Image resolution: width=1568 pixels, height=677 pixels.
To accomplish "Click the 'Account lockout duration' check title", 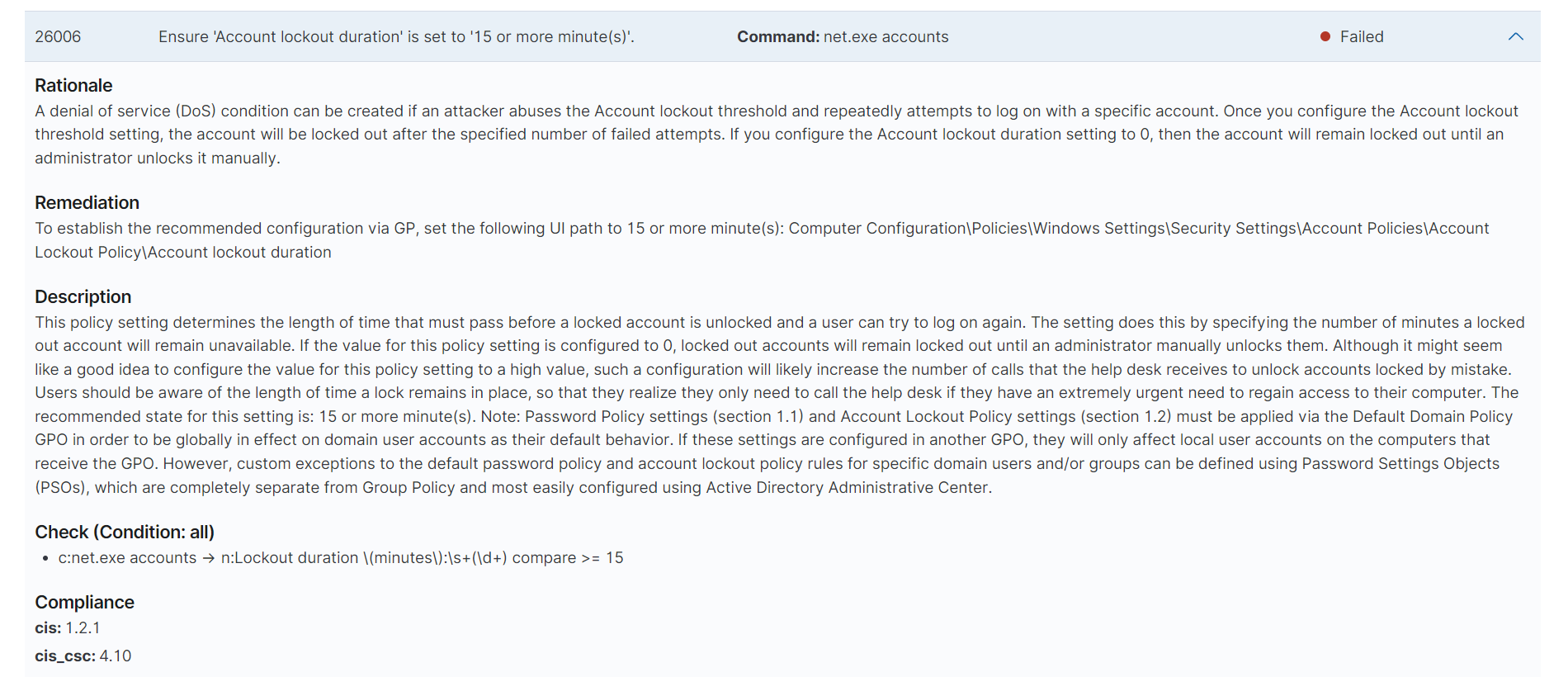I will tap(396, 36).
